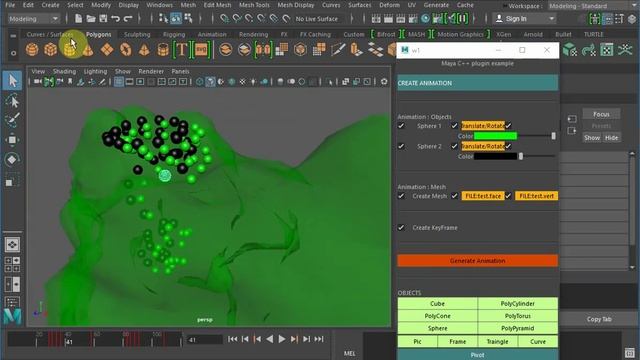Click the Curve button in OBJECTS
This screenshot has height=360, width=640.
click(x=538, y=342)
